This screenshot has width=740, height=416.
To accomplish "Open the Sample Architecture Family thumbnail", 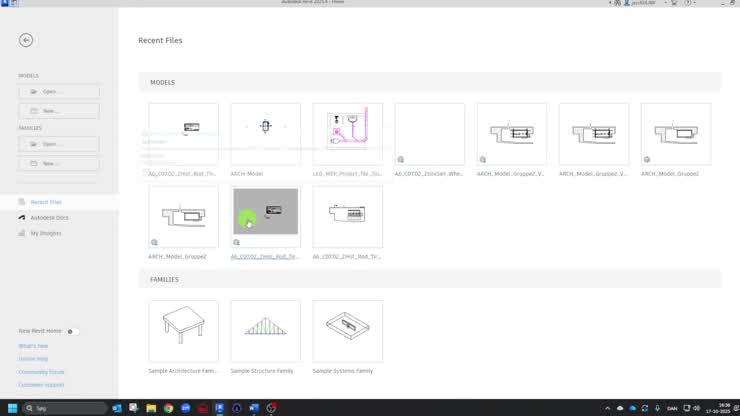I will click(x=184, y=331).
